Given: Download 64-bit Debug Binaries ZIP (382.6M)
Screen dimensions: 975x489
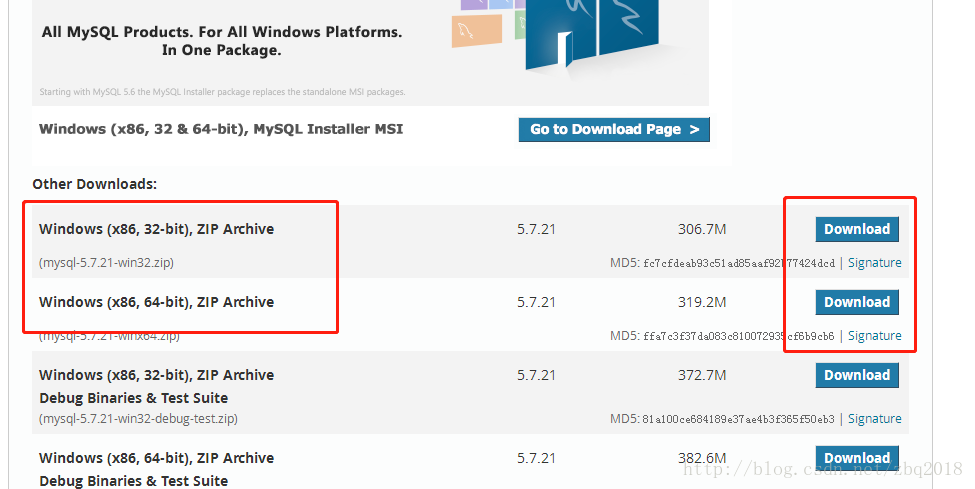Looking at the screenshot, I should pyautogui.click(x=857, y=458).
